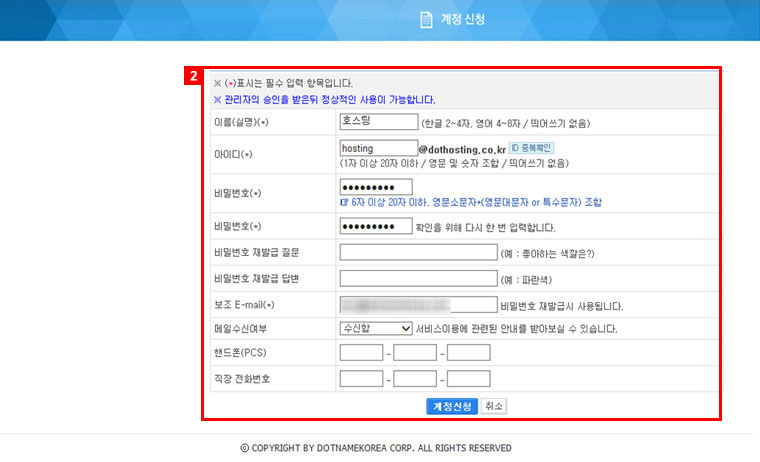Select the last 직장 전화번호 box

(x=468, y=378)
